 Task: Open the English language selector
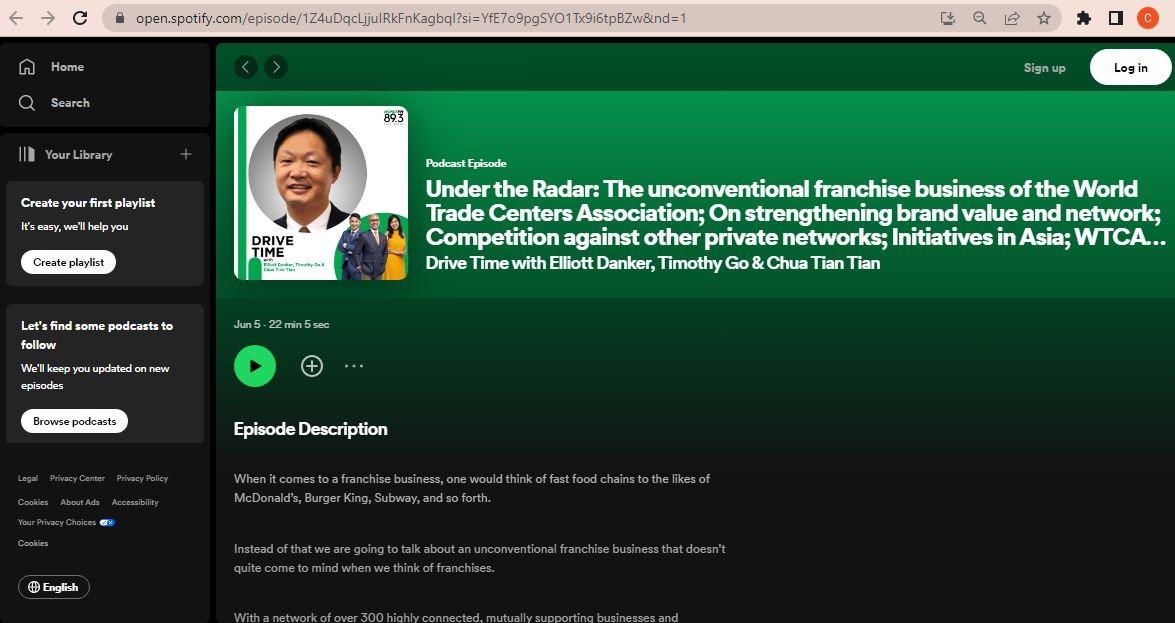[x=54, y=587]
